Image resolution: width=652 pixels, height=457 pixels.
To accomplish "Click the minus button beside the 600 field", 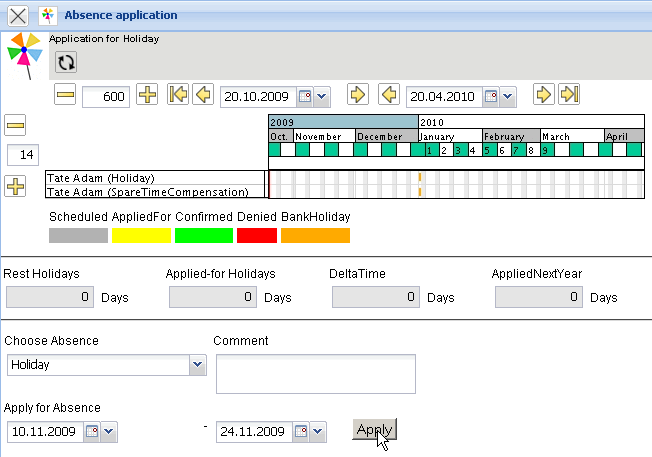I will [x=66, y=95].
